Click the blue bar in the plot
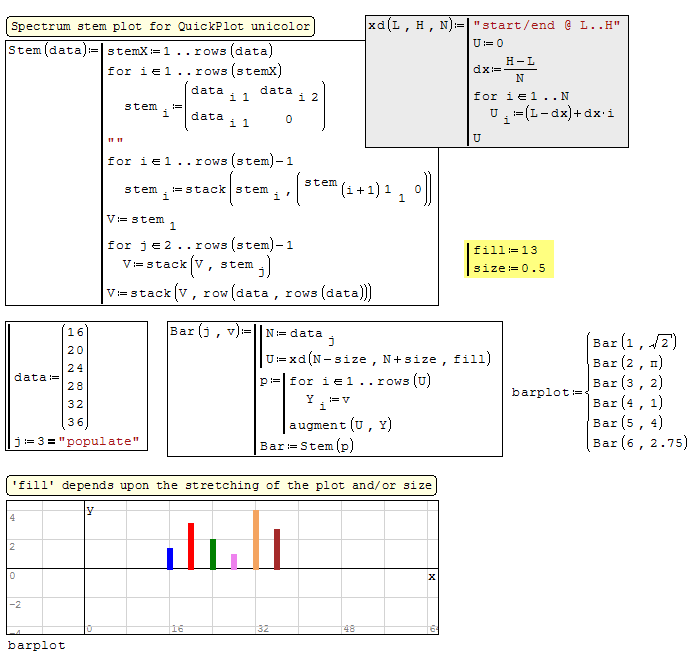 170,559
